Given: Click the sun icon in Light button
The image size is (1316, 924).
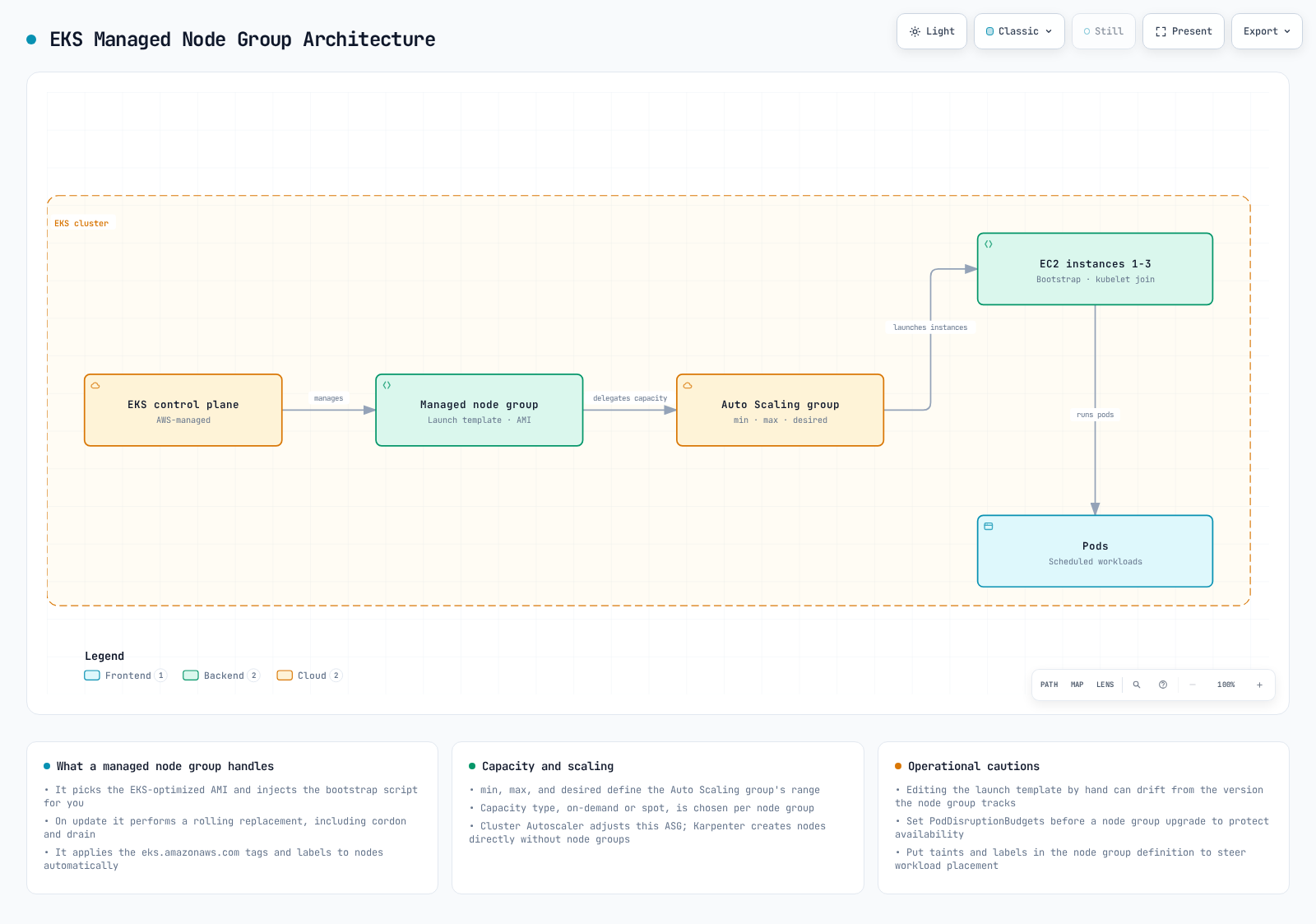Looking at the screenshot, I should click(x=915, y=31).
